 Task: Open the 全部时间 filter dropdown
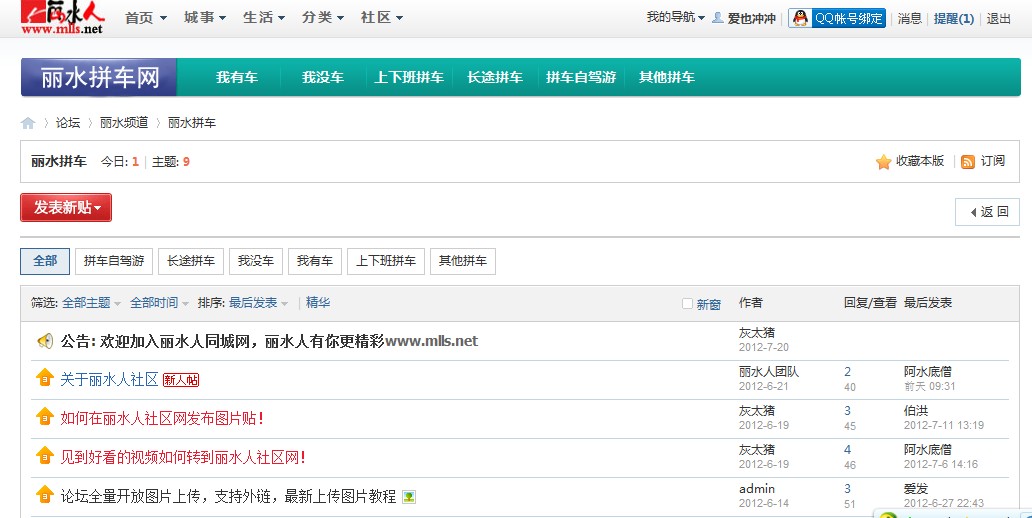coord(159,303)
